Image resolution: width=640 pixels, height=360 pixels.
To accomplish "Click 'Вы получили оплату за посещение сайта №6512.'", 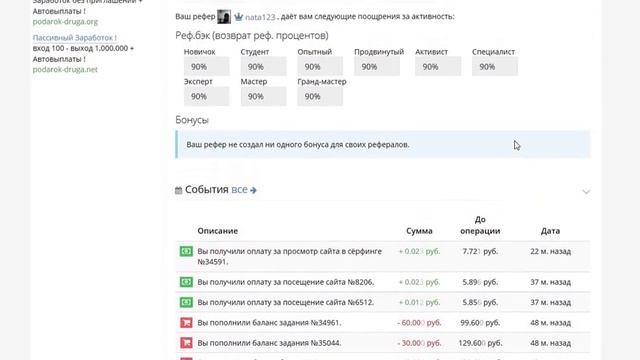I will point(286,302).
